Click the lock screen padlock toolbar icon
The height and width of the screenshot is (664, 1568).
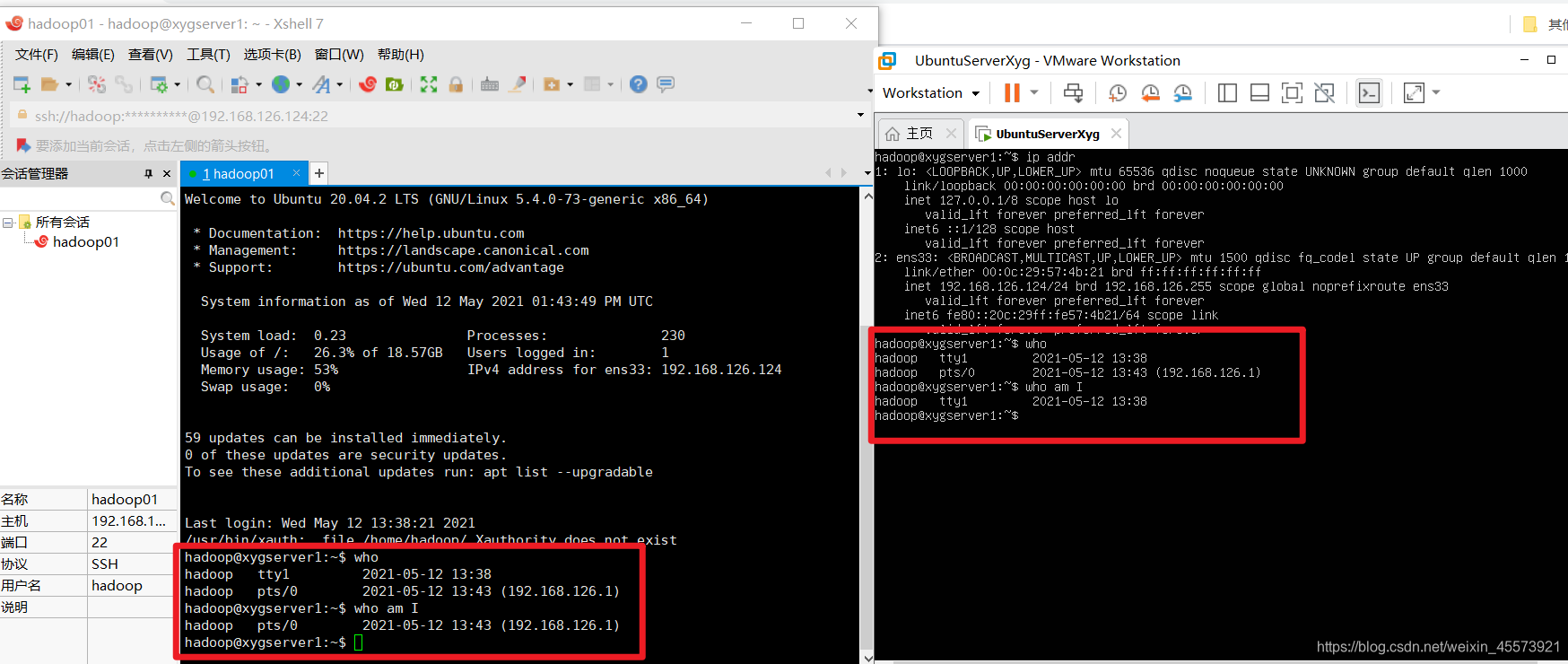click(456, 84)
